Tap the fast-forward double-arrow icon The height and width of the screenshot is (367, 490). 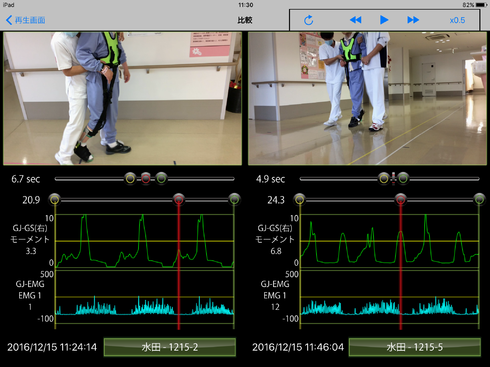click(413, 20)
